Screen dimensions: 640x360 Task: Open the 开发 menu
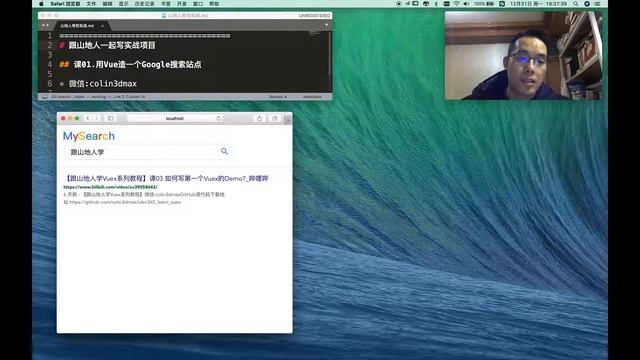click(182, 4)
